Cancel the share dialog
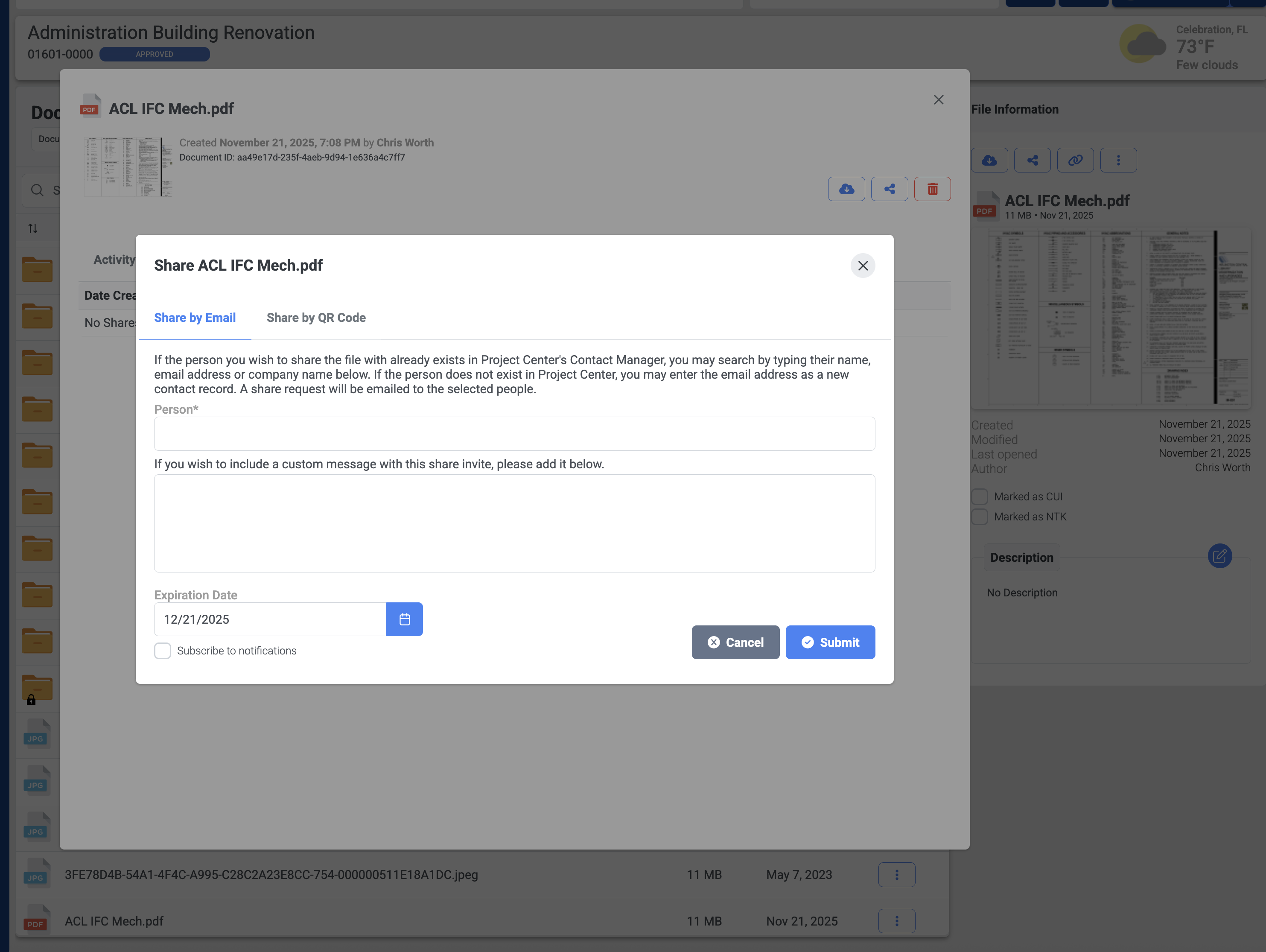Screen dimensions: 1266x952 coord(735,642)
